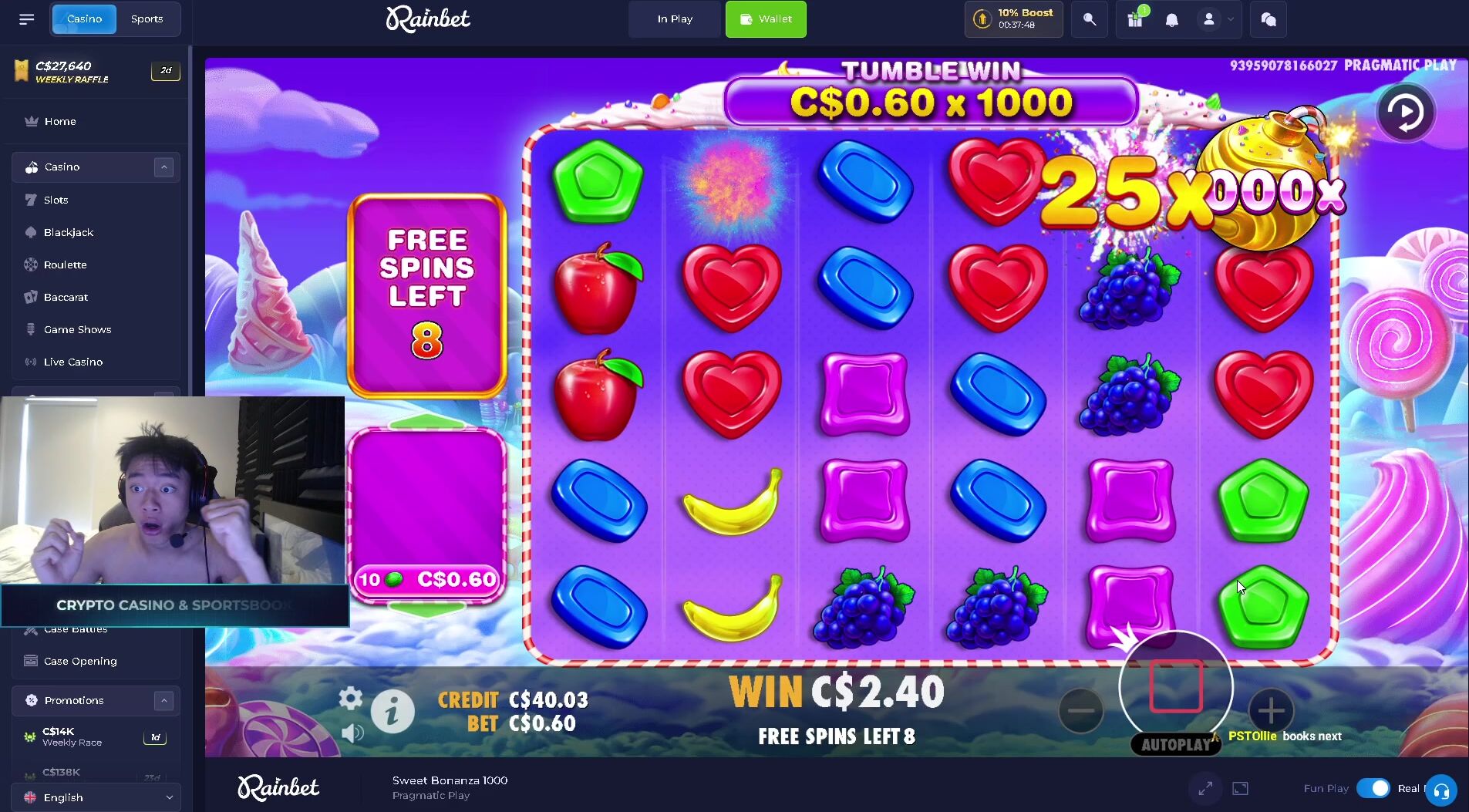Mute the game sound speaker
The height and width of the screenshot is (812, 1469).
coord(352,733)
